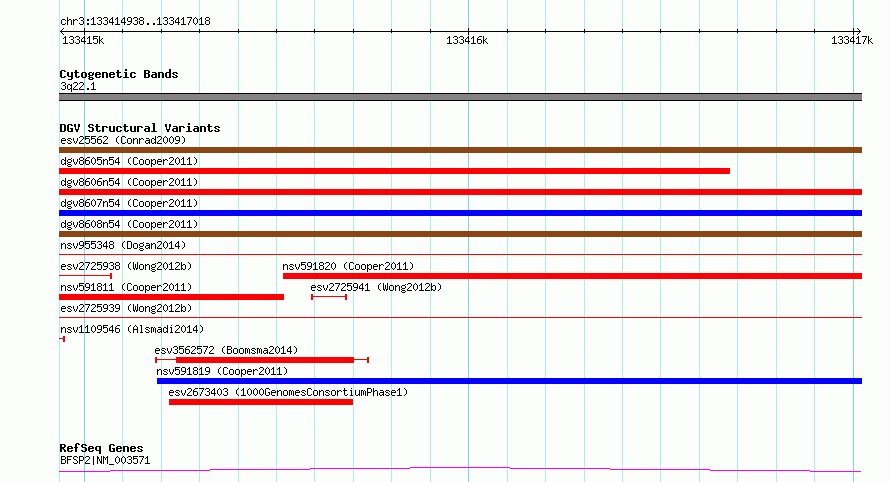This screenshot has width=890, height=482.
Task: Click the esv2673403 1000Genomes red bar
Action: tap(261, 402)
